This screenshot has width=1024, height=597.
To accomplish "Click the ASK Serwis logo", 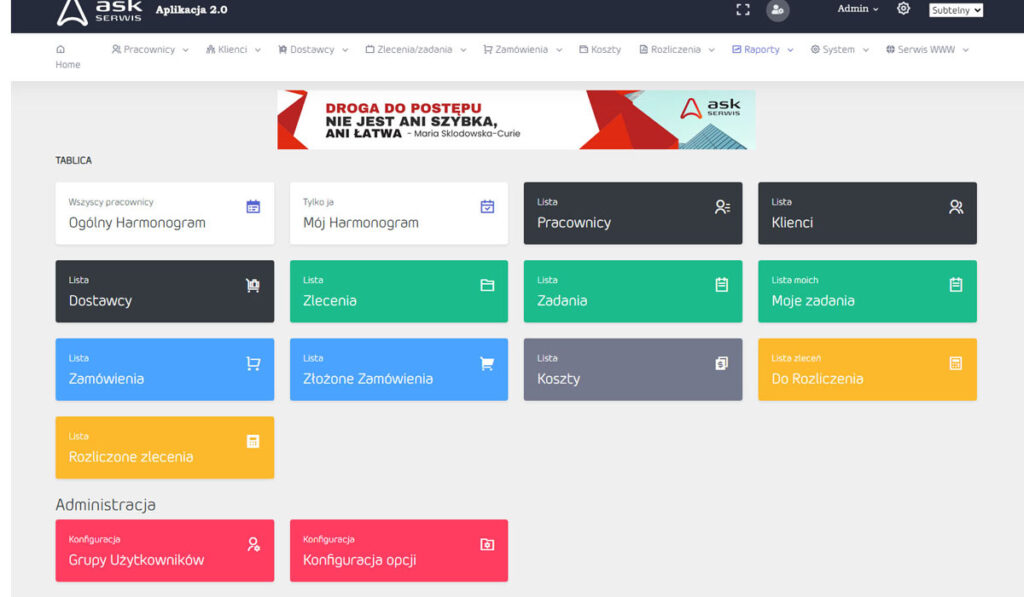I will coord(99,11).
